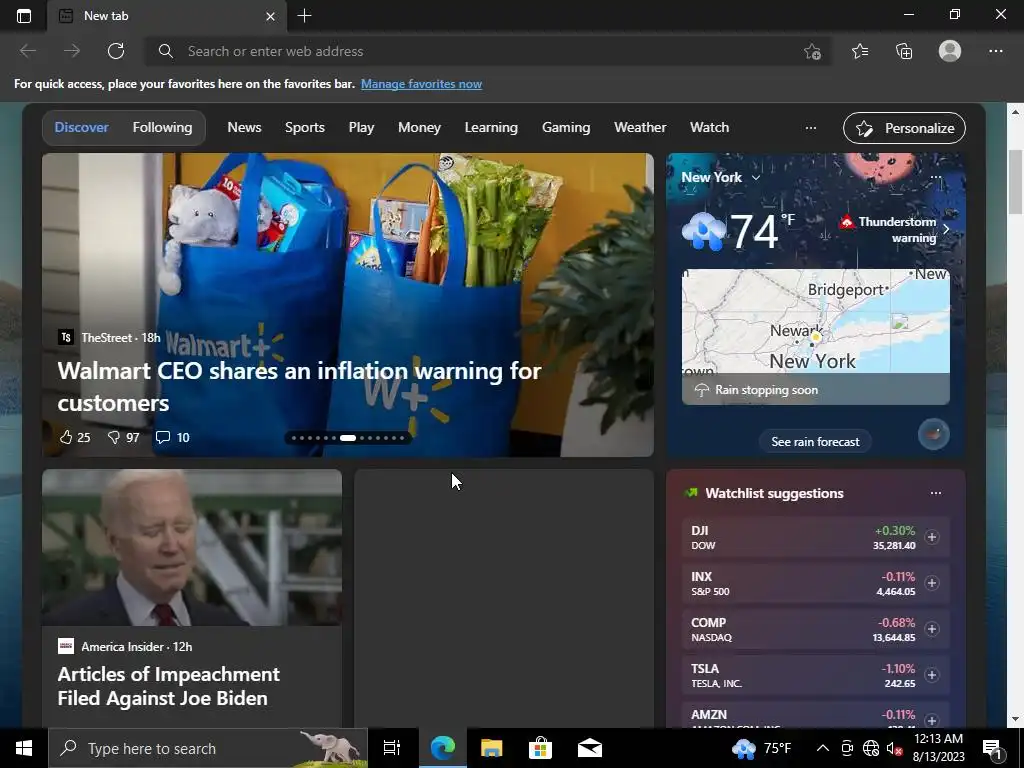1024x768 pixels.
Task: Go back to previous page
Action: 27,51
